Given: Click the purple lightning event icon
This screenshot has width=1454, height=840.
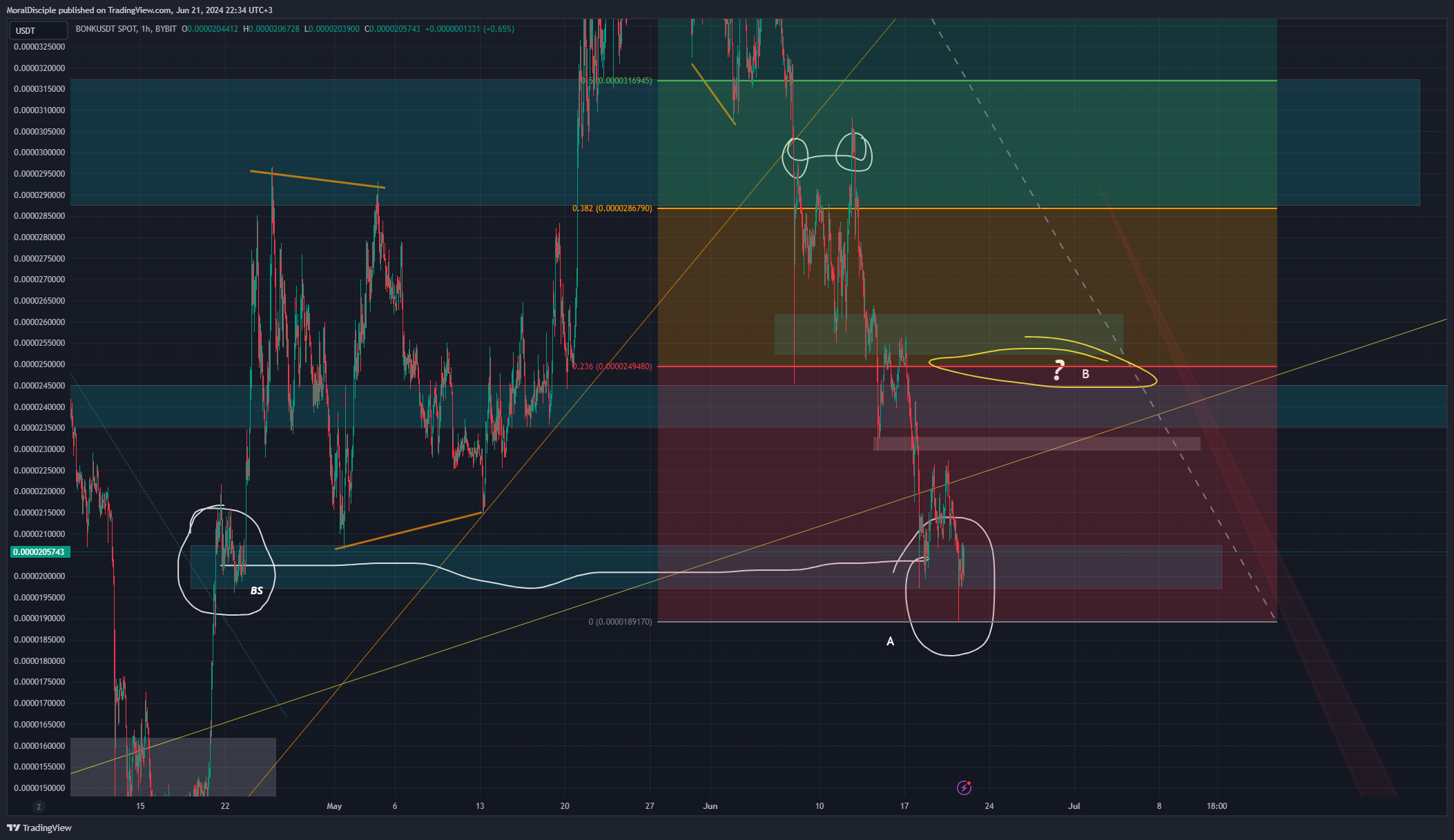Looking at the screenshot, I should pos(964,788).
